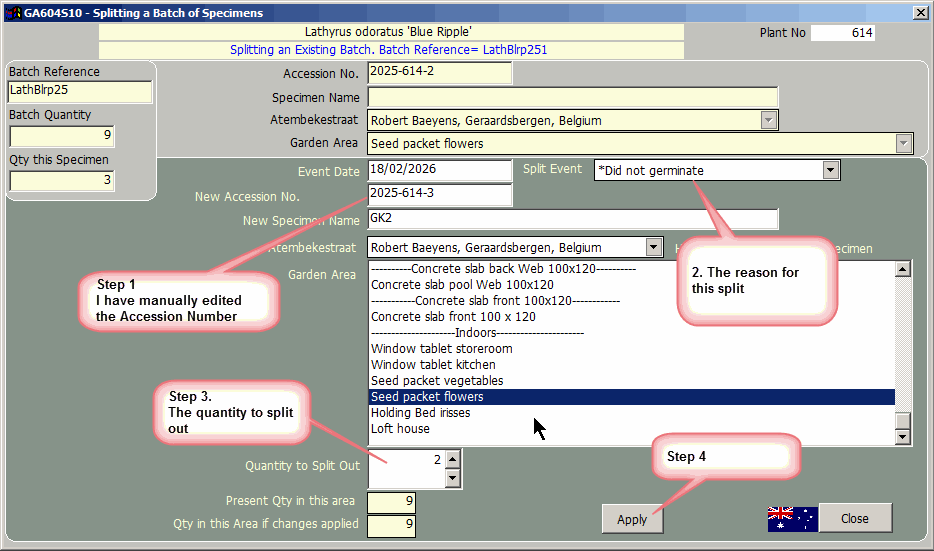Screen dimensions: 934x551
Task: Click the New Specimen Name field
Action: pyautogui.click(x=572, y=220)
